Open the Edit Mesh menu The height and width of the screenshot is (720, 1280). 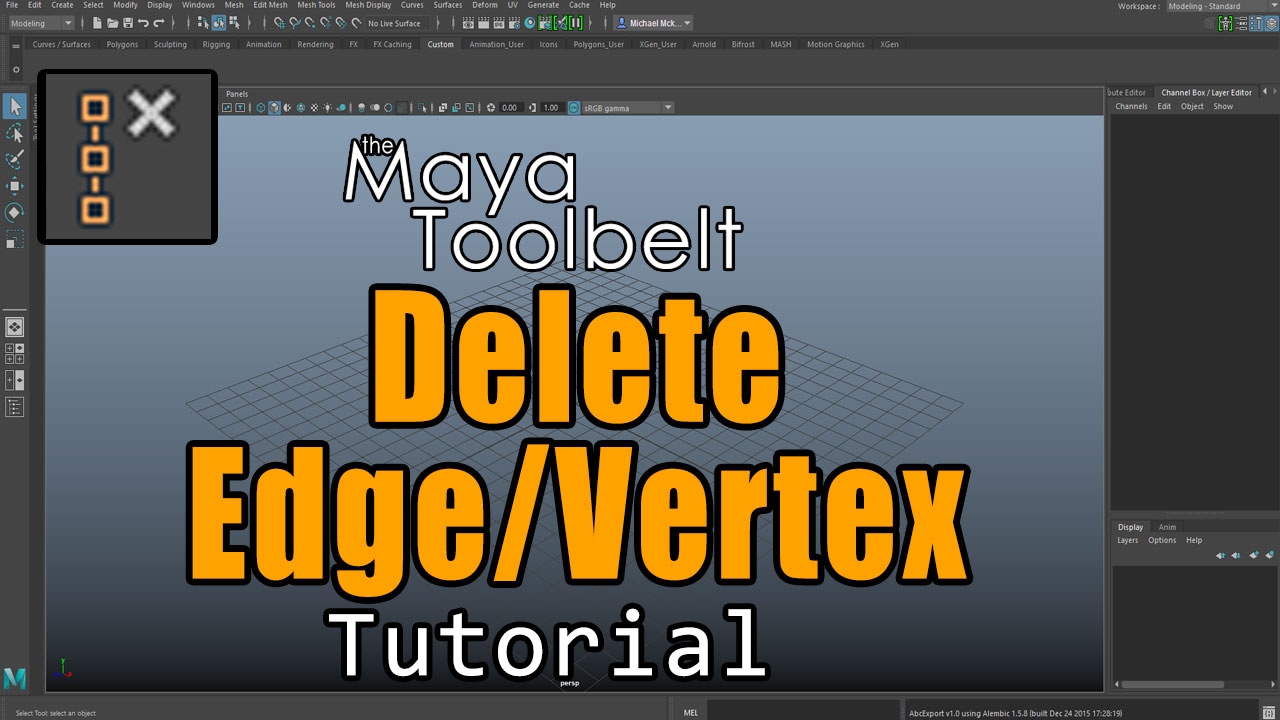click(x=270, y=5)
